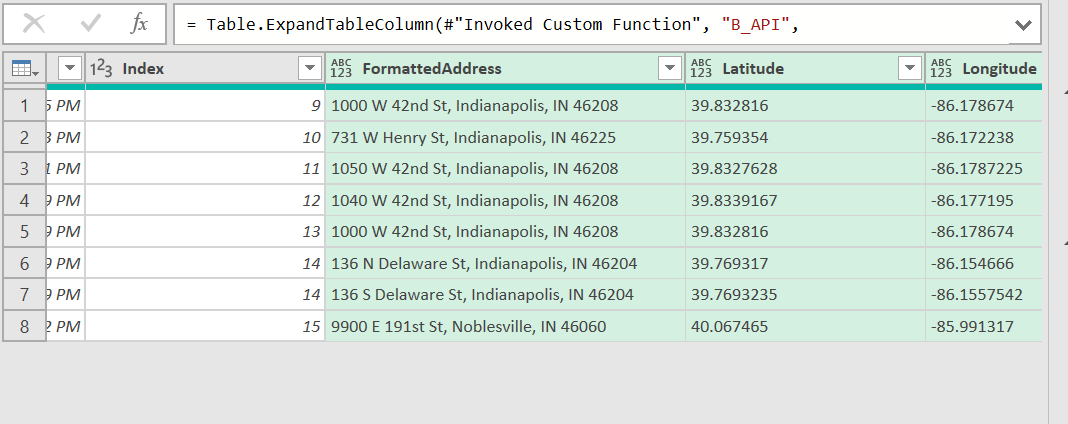The height and width of the screenshot is (424, 1068).
Task: Select the Index cell with value 11
Action: [x=205, y=168]
